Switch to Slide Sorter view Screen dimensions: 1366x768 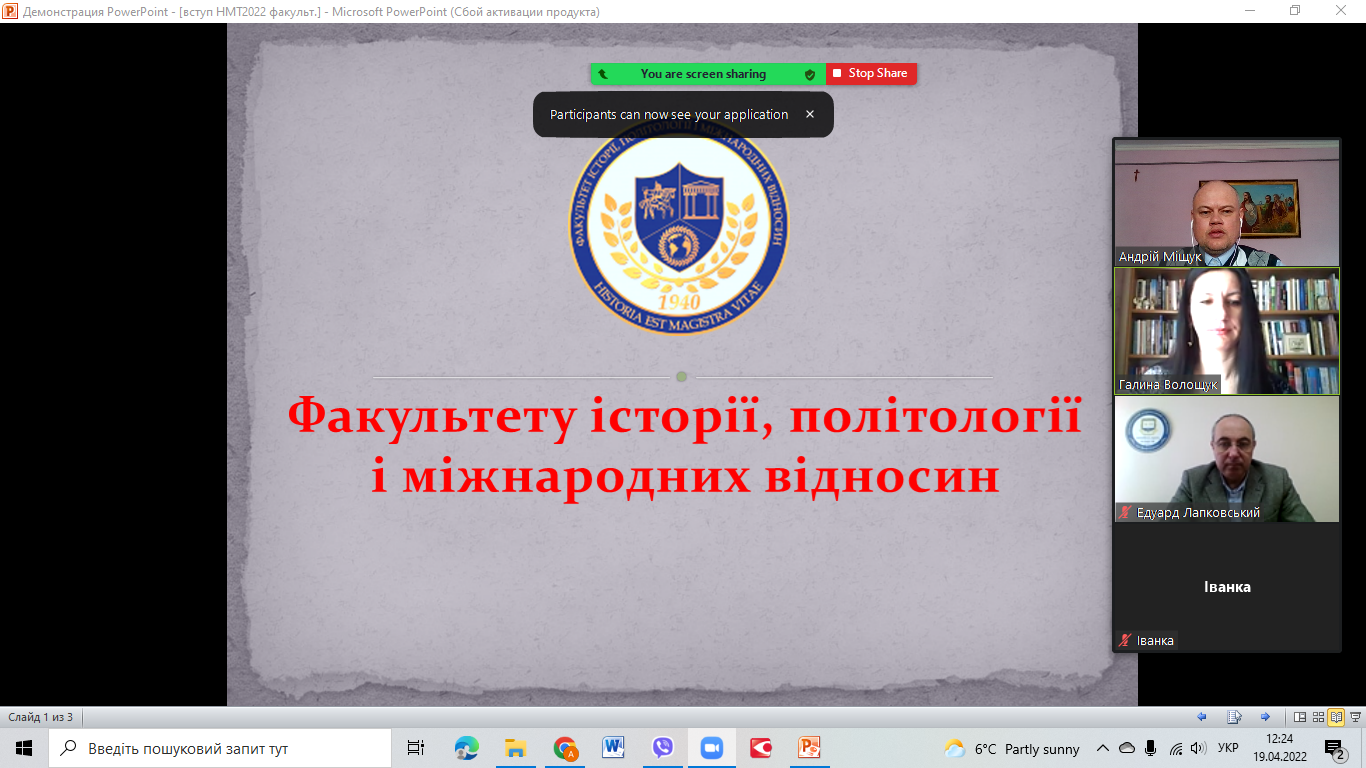click(x=1318, y=717)
